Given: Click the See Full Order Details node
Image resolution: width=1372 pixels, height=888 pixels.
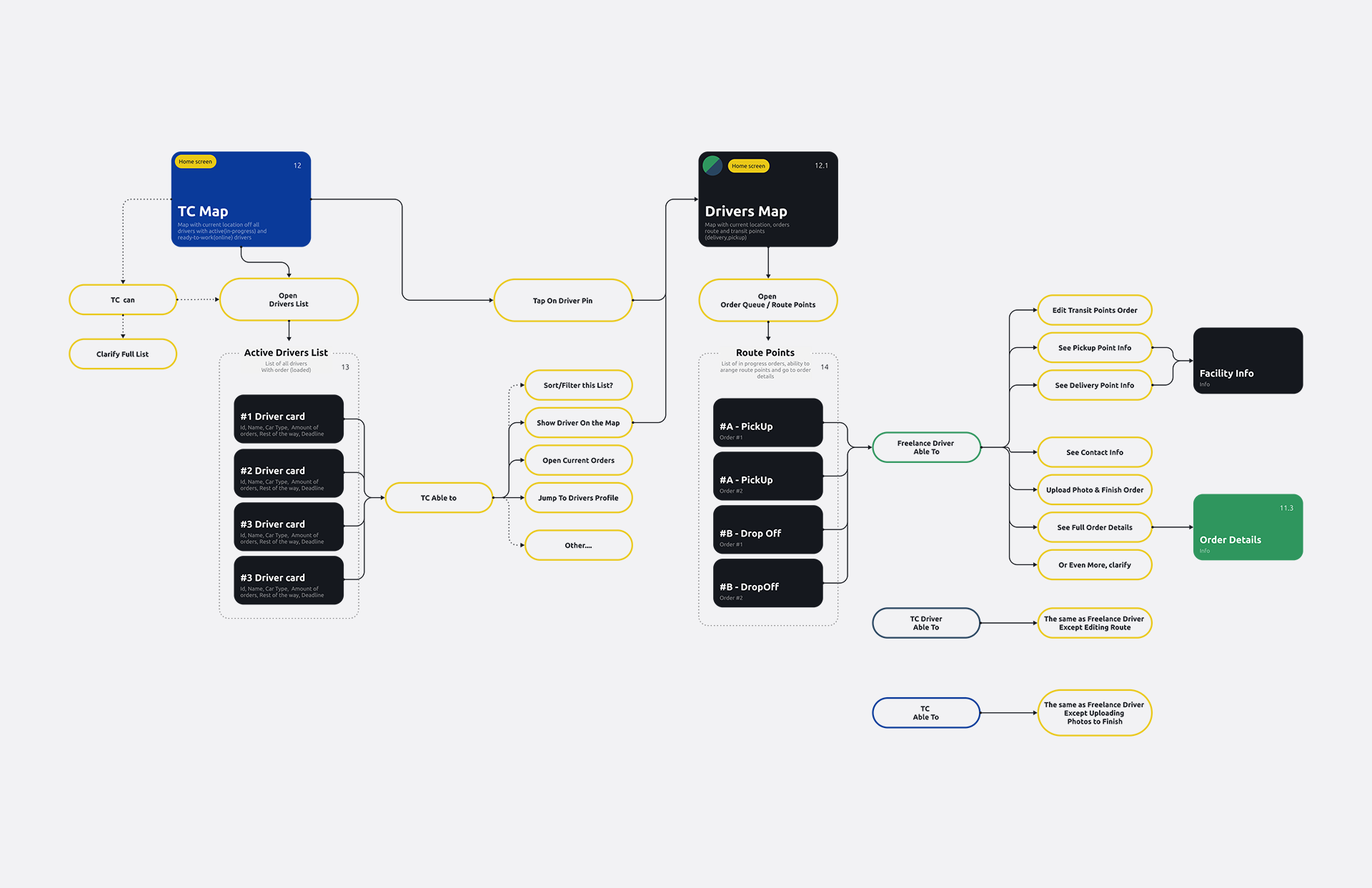Looking at the screenshot, I should coord(1094,527).
